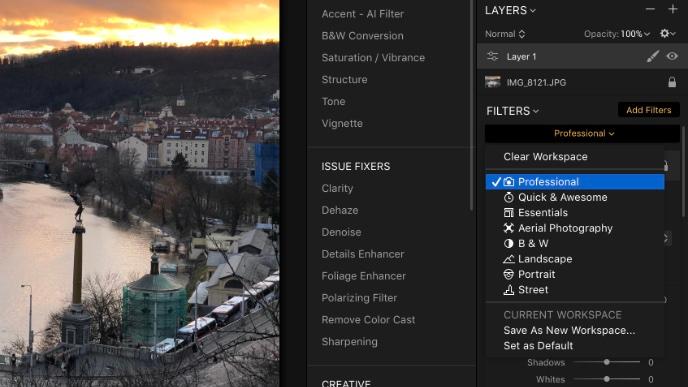
Task: Open the Professional workspace dropdown
Action: [x=582, y=133]
